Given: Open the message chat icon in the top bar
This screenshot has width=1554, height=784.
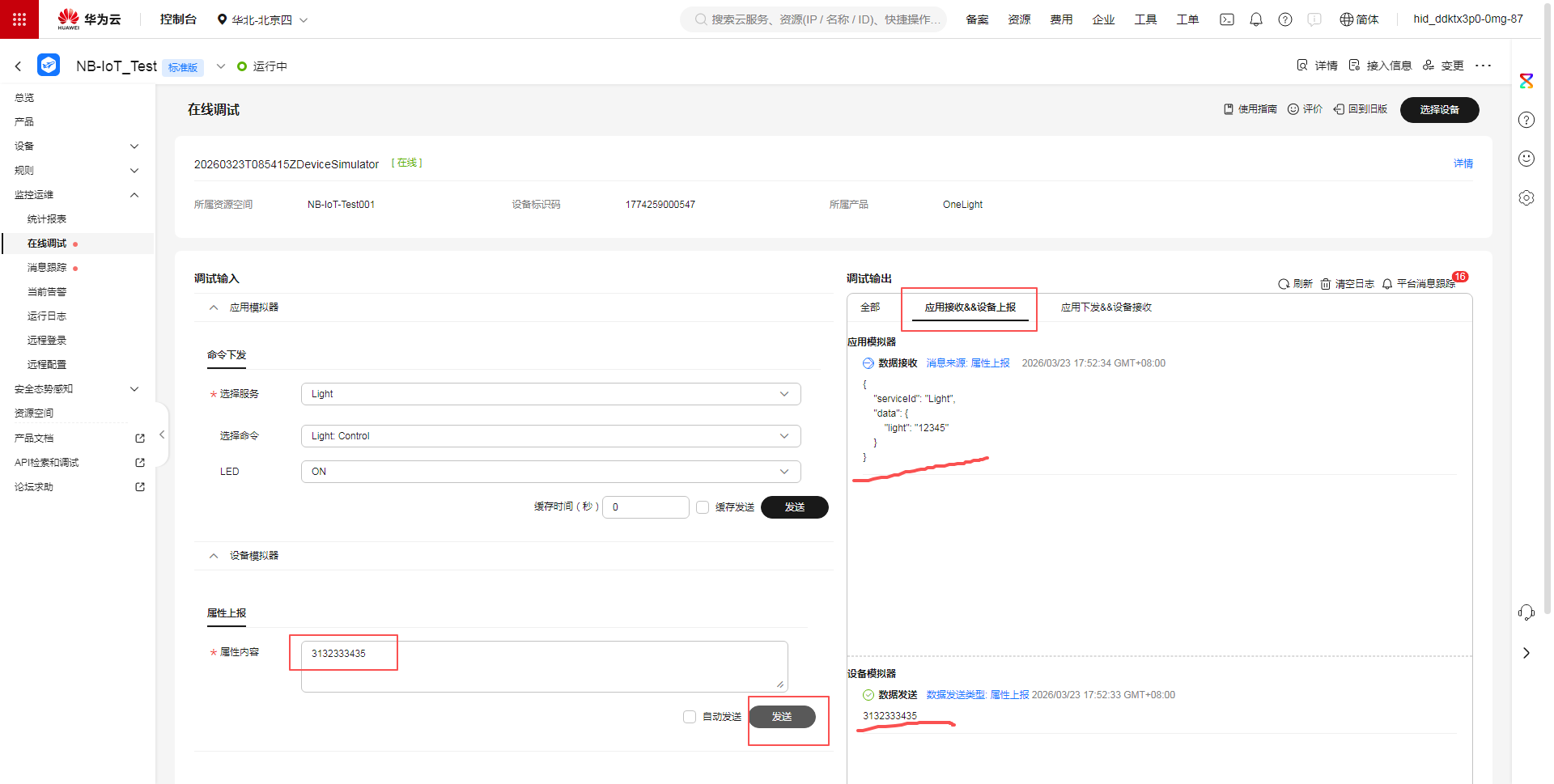Looking at the screenshot, I should (x=1314, y=19).
